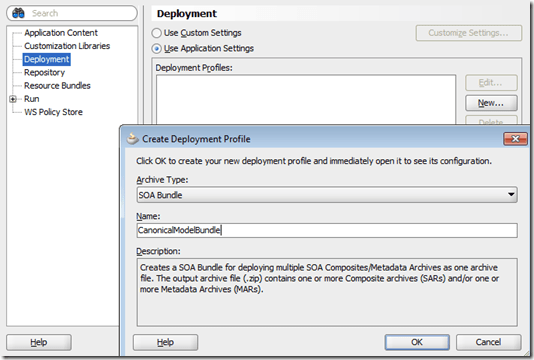534x360 pixels.
Task: Click the Deployment heading
Action: coord(187,14)
